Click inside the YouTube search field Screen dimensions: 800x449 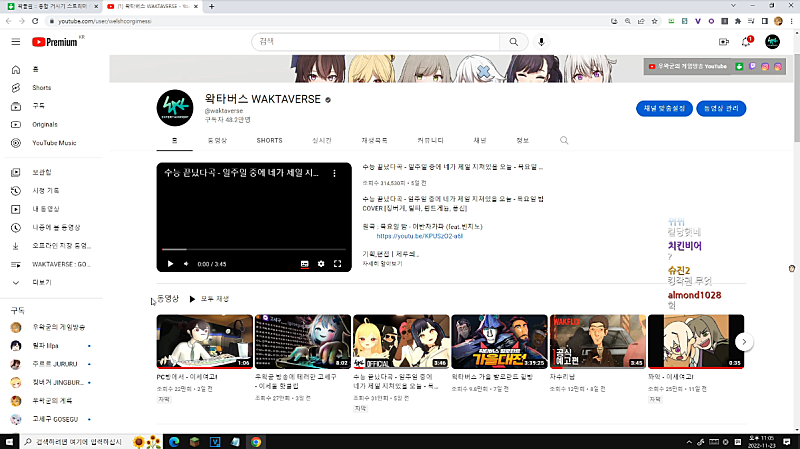(x=380, y=41)
